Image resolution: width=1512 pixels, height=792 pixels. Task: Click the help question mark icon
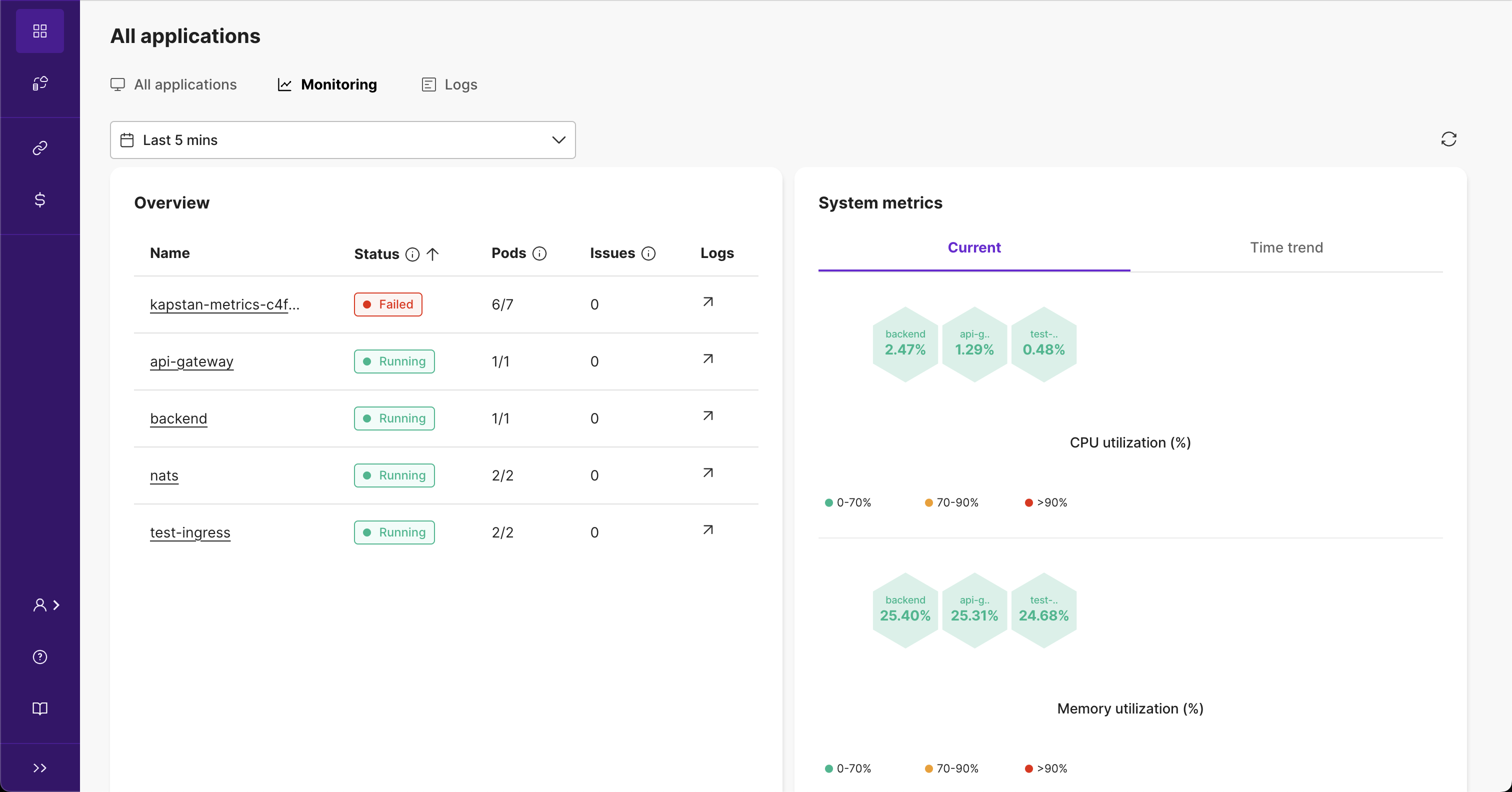(40, 657)
